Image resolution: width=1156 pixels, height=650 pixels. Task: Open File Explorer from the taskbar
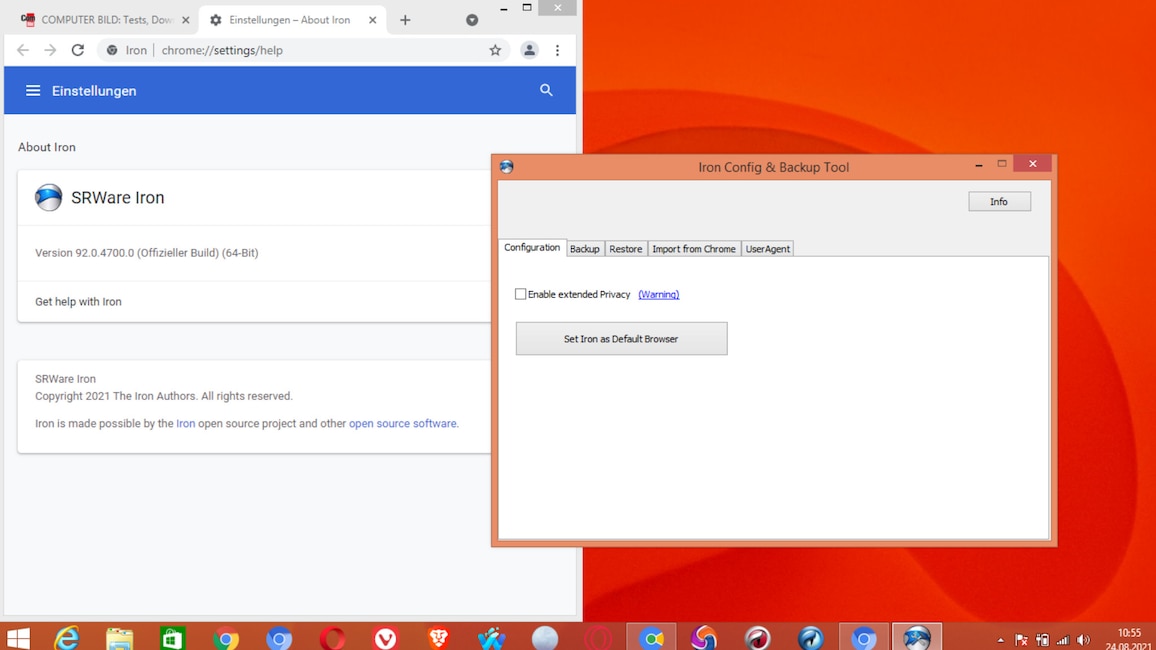tap(119, 637)
